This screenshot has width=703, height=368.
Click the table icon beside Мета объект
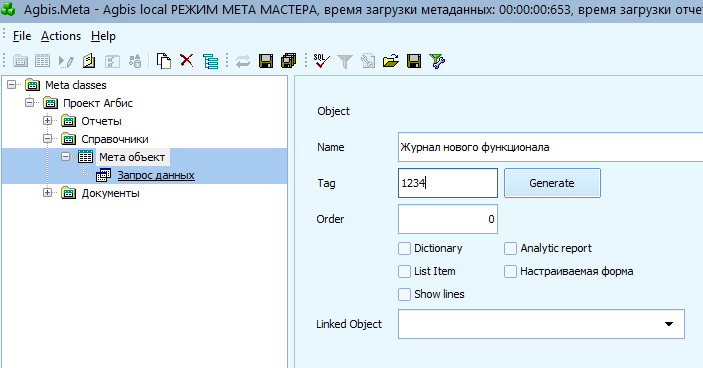[x=86, y=157]
